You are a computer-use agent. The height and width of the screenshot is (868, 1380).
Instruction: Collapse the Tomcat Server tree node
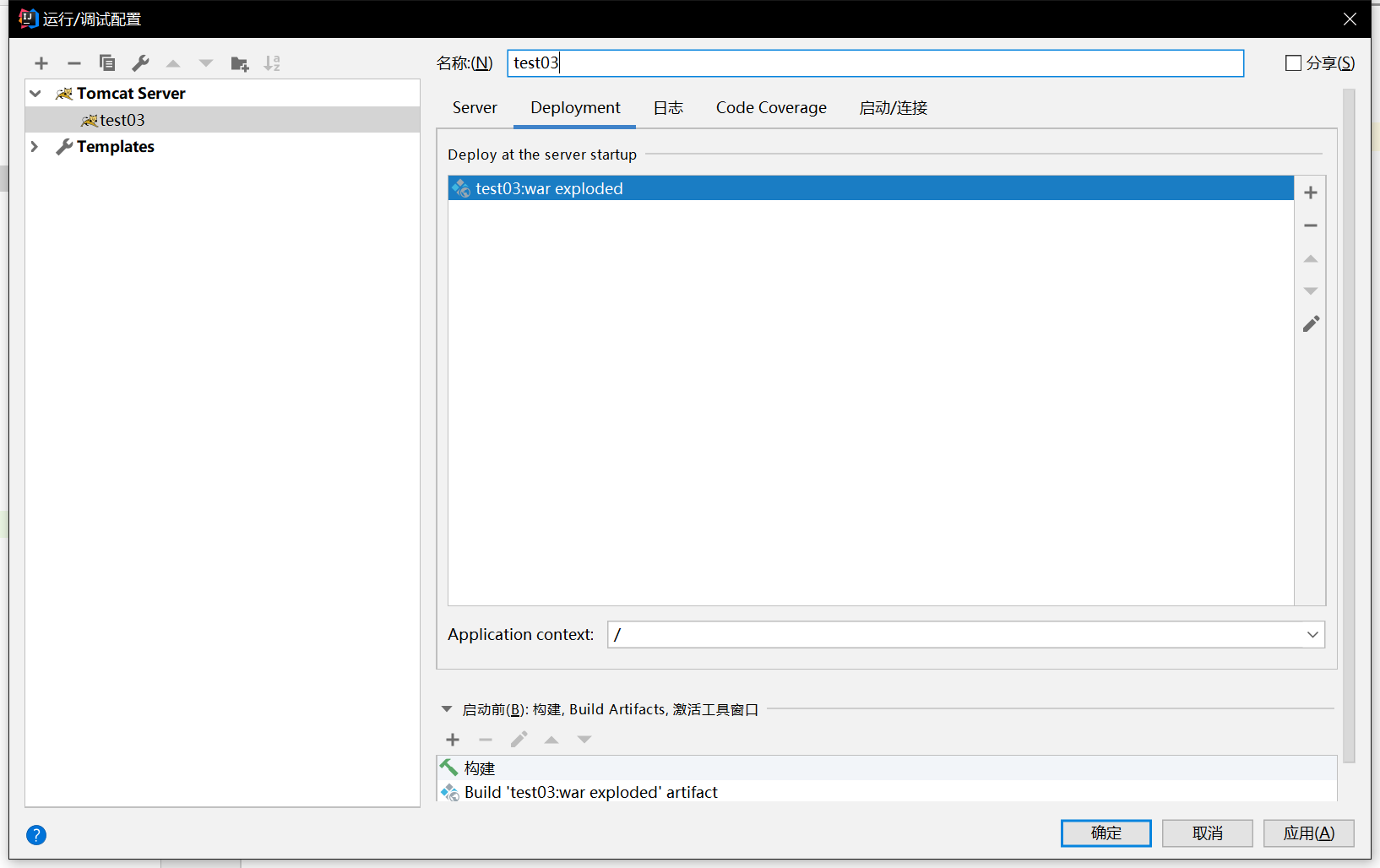click(x=35, y=93)
